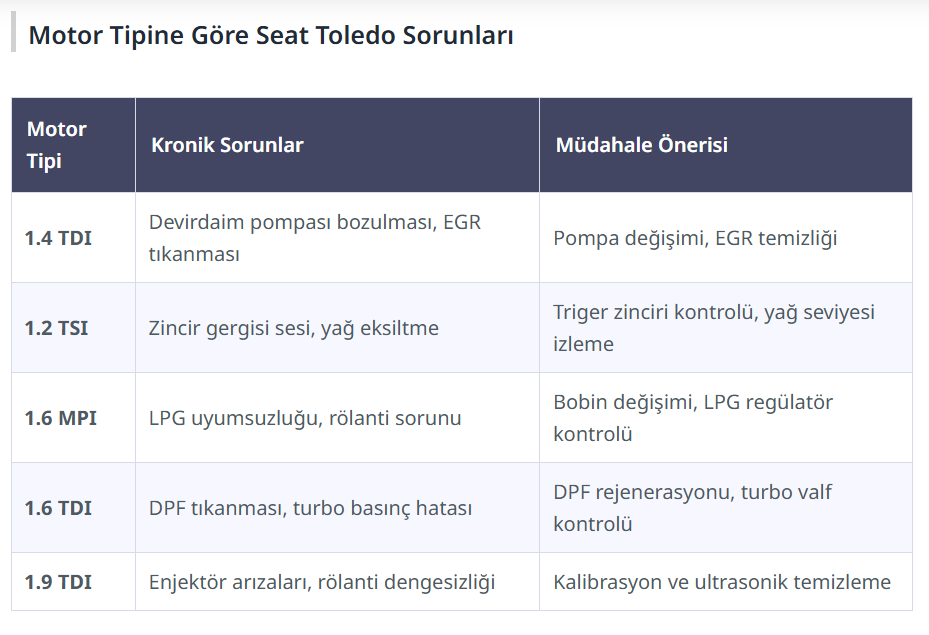
Task: Click the Devirdaim pompası bozulması problem cell
Action: point(314,238)
